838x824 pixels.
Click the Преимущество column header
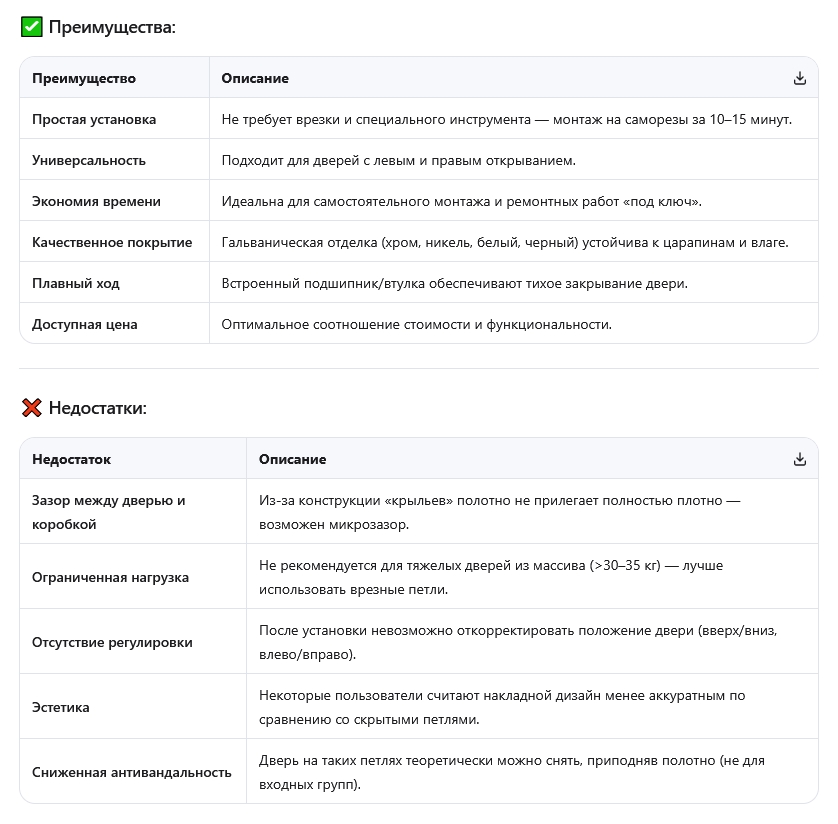[x=84, y=78]
